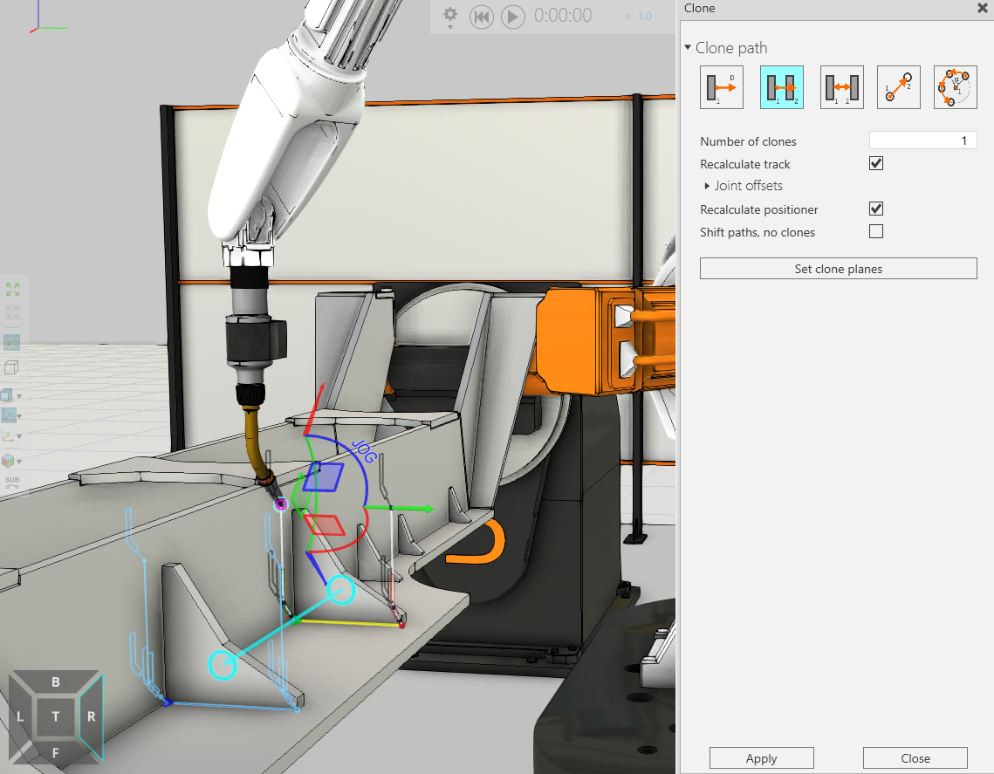
Task: Select the highlighted two-plane clone mode
Action: tap(782, 87)
